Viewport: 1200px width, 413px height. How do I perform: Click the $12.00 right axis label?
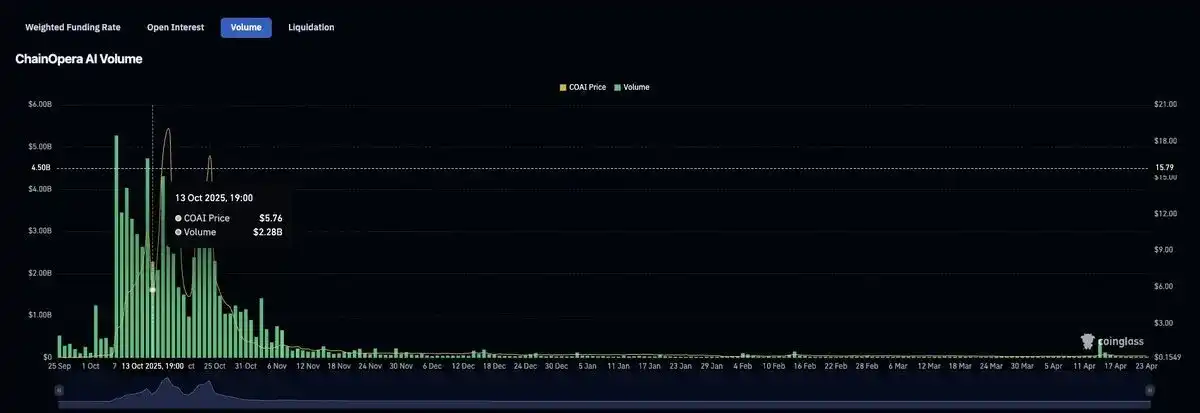pos(1165,214)
